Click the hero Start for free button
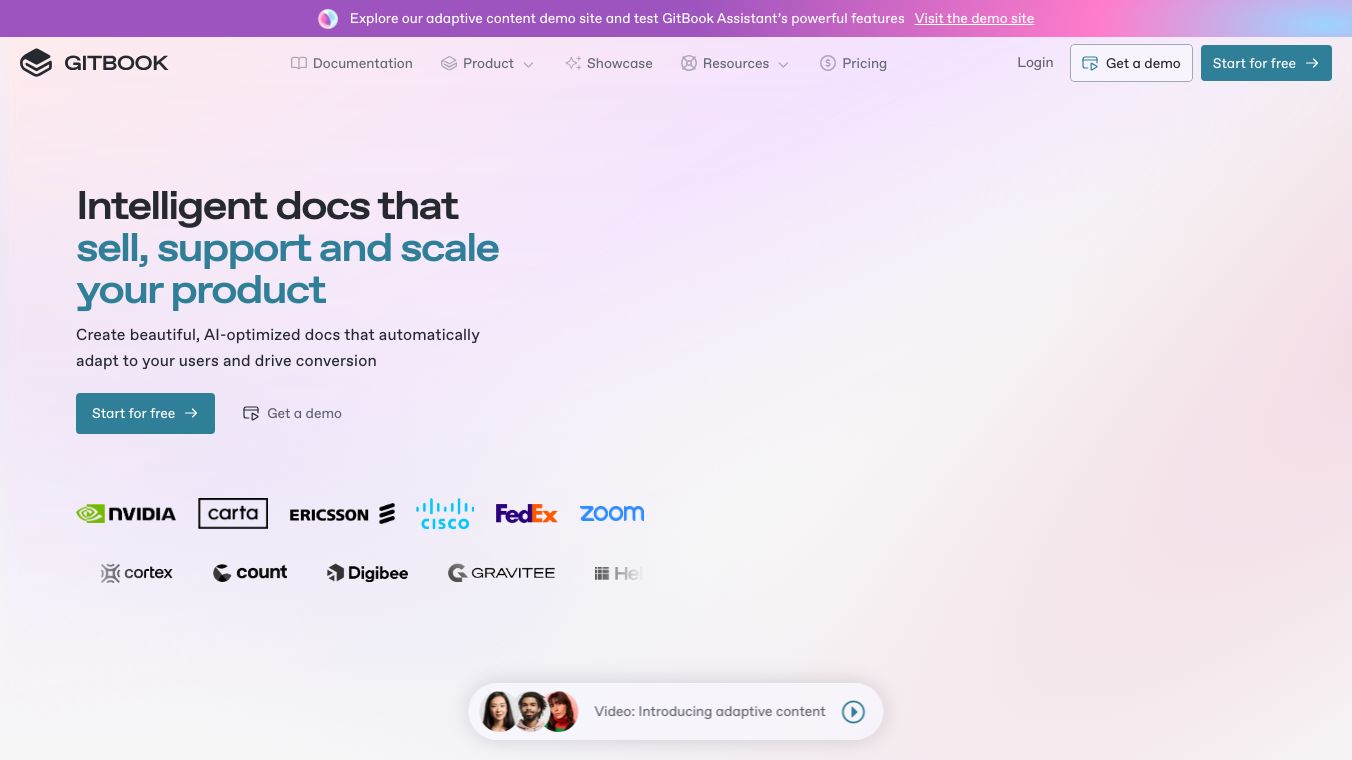Screen dimensions: 1352x760 coord(145,413)
